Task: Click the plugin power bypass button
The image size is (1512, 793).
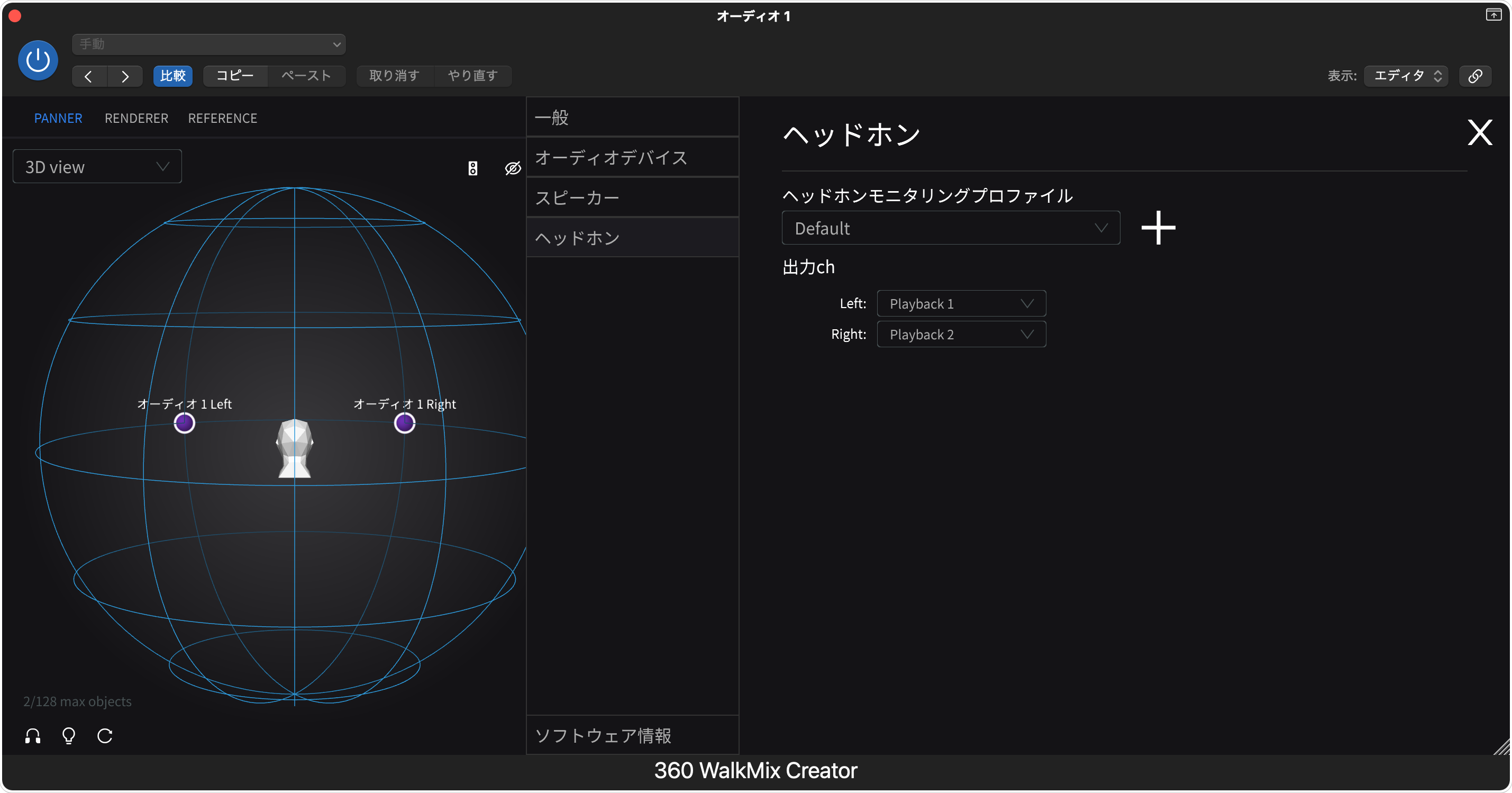Action: 38,60
